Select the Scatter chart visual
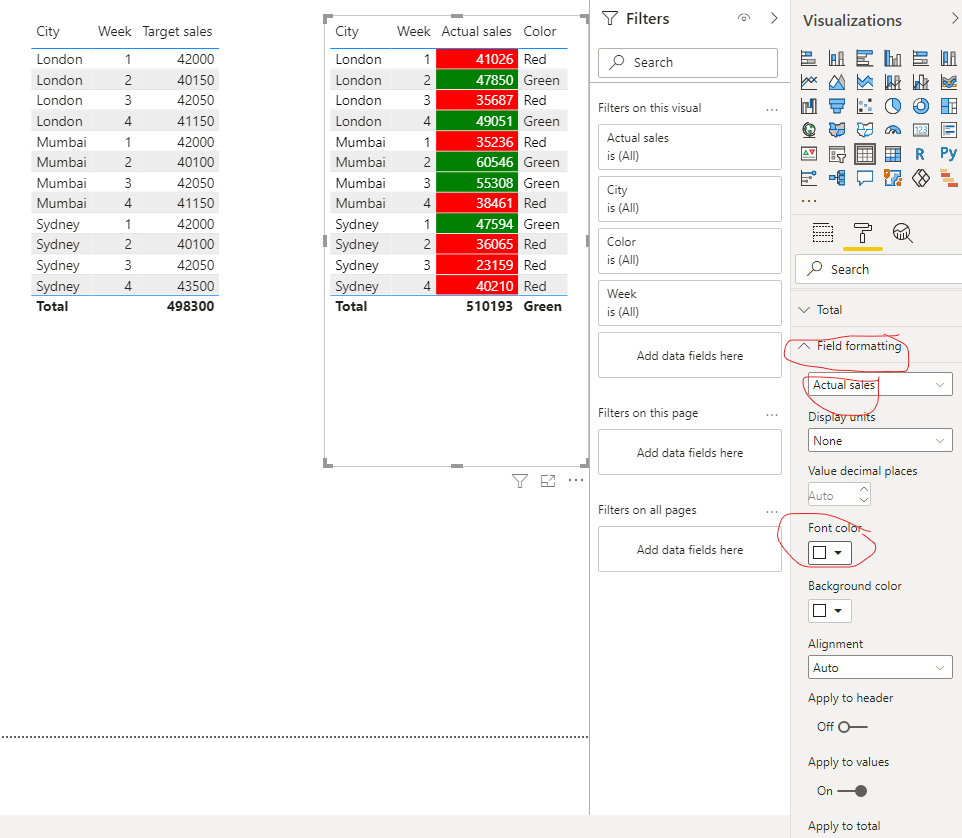Image resolution: width=962 pixels, height=838 pixels. 864,106
